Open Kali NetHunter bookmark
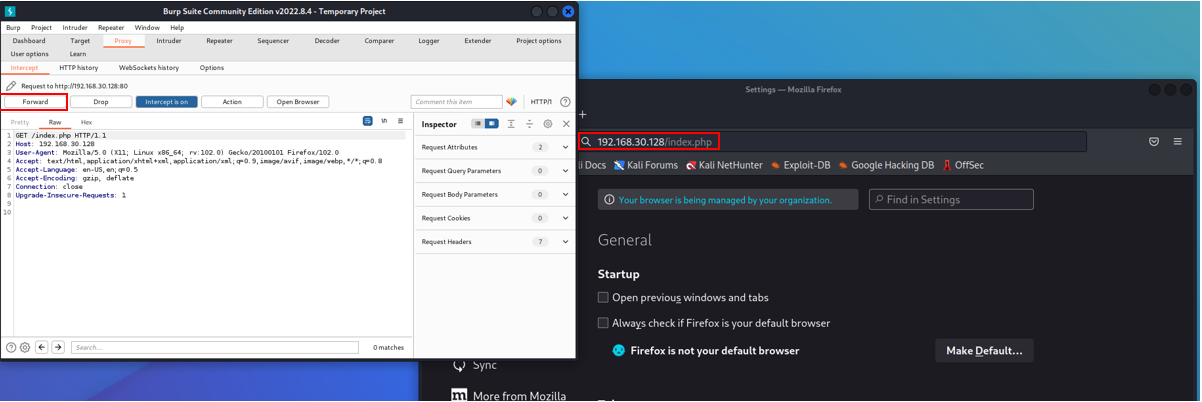 pyautogui.click(x=725, y=165)
